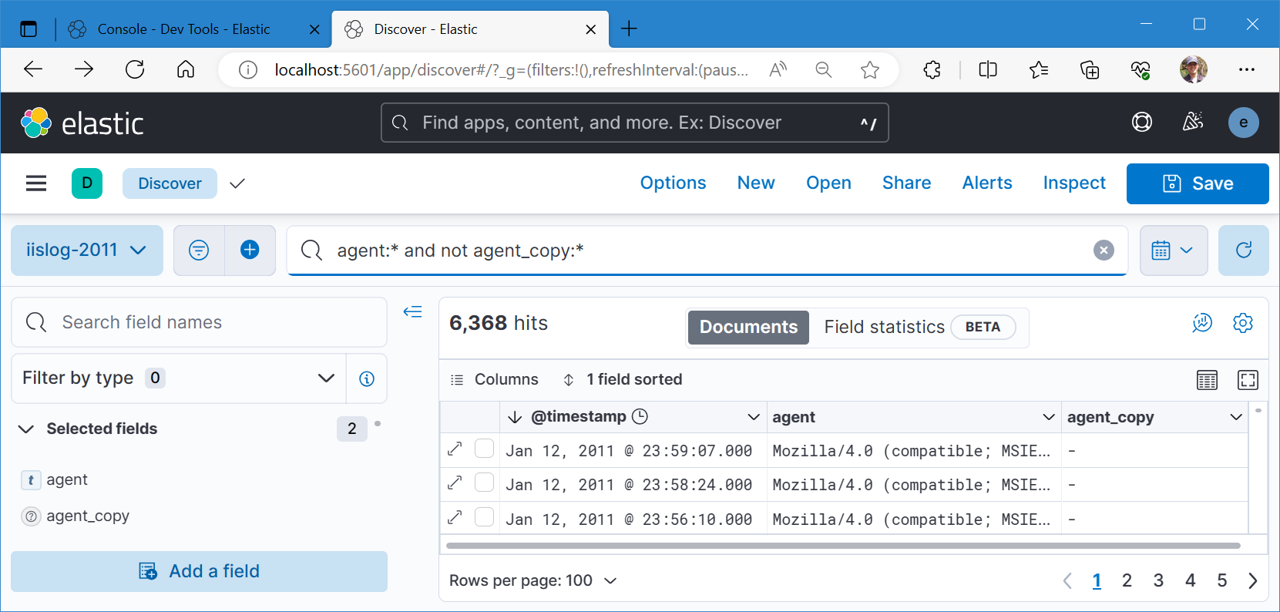Open the Inspect menu item
1280x612 pixels.
(x=1074, y=183)
